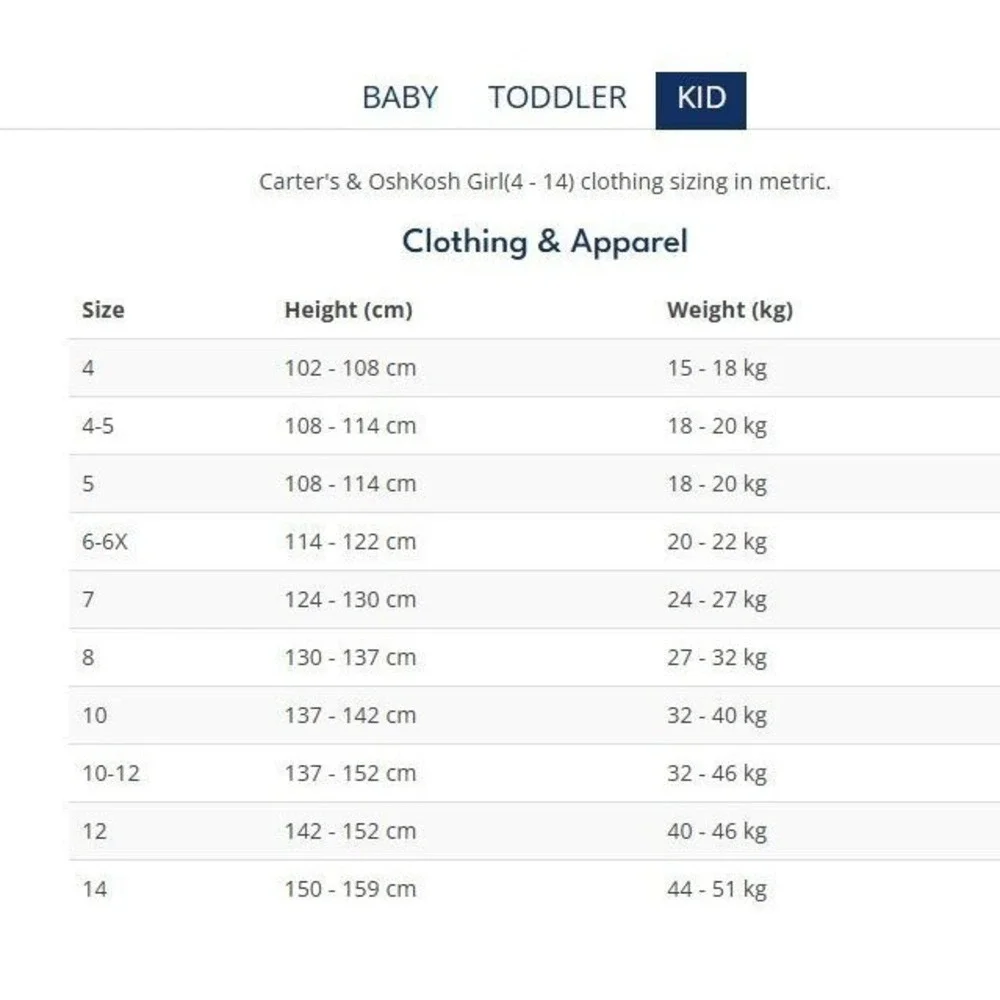Click the size 6-6X label
This screenshot has height=1000, width=1000.
point(105,542)
